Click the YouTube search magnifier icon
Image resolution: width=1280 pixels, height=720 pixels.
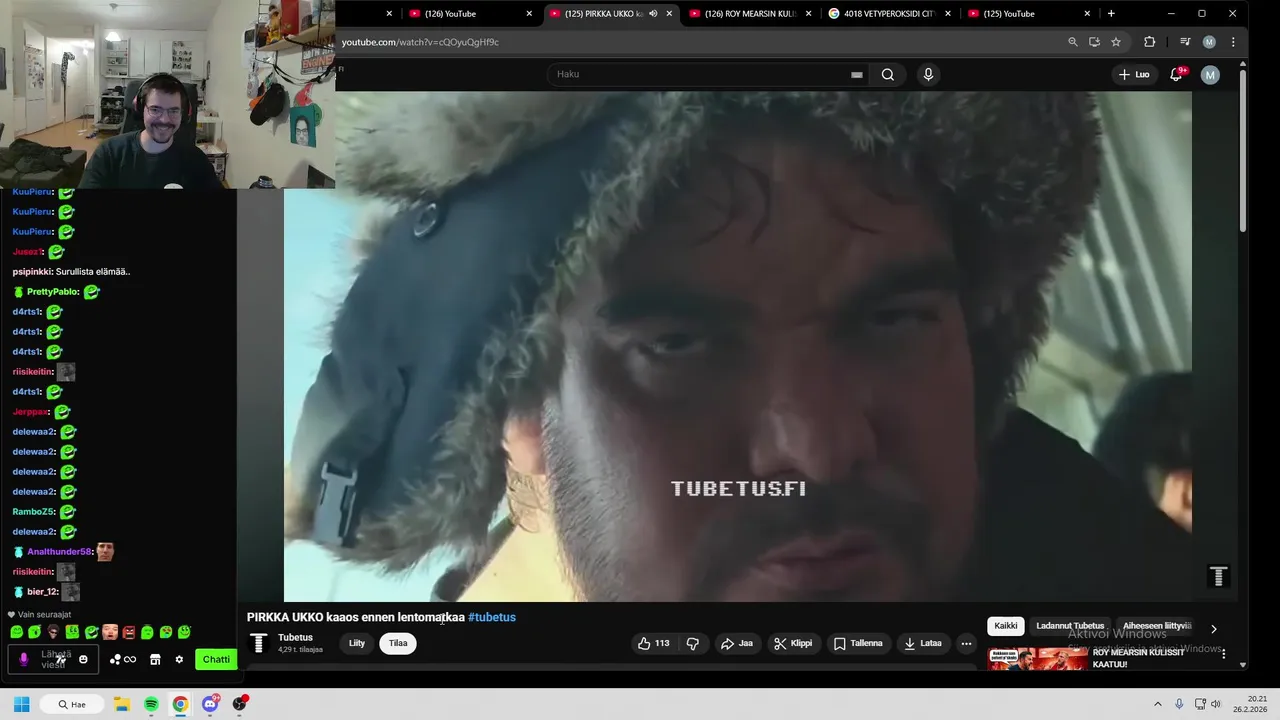pyautogui.click(x=887, y=74)
